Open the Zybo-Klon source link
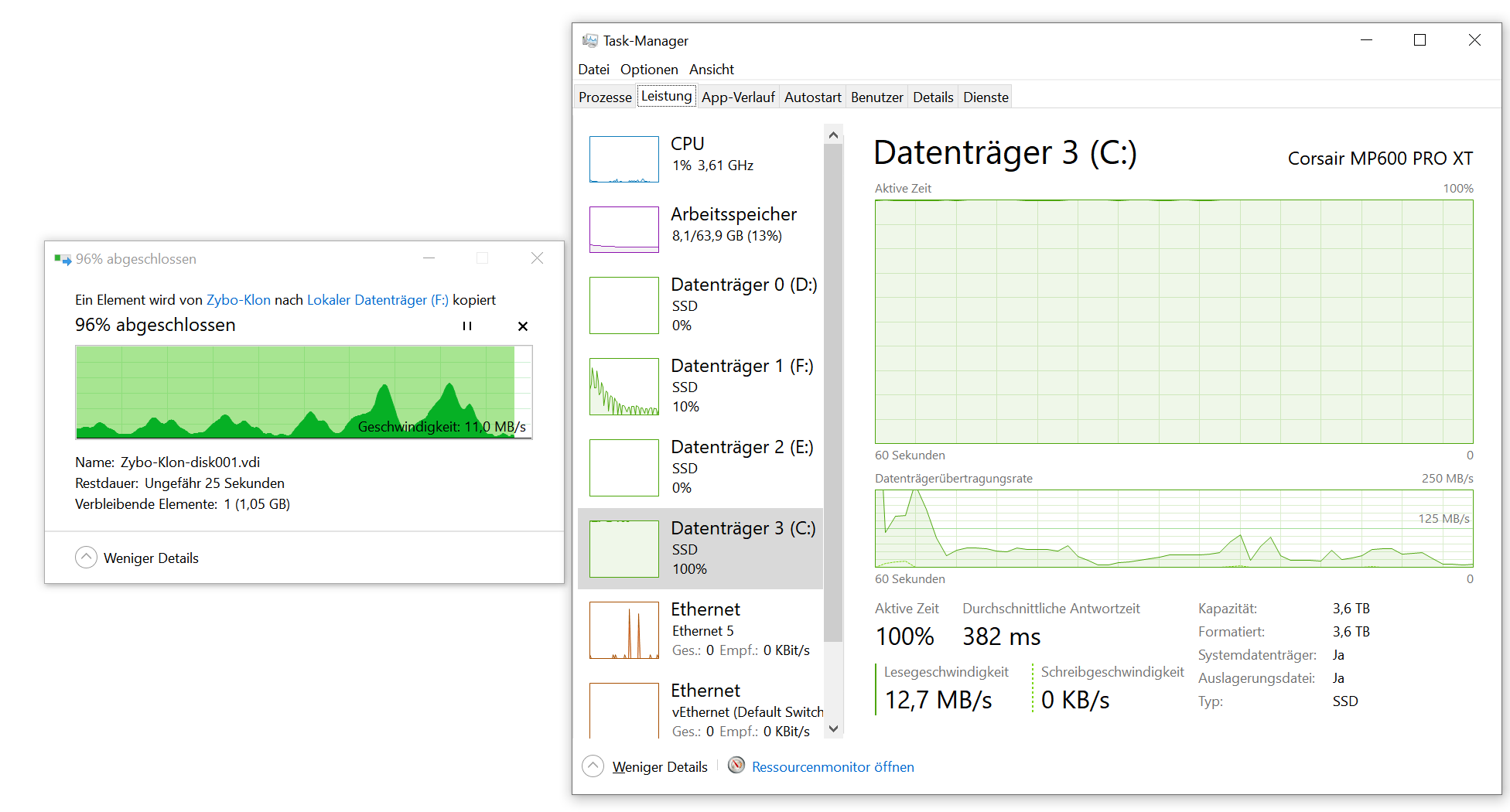Image resolution: width=1510 pixels, height=812 pixels. [x=238, y=300]
